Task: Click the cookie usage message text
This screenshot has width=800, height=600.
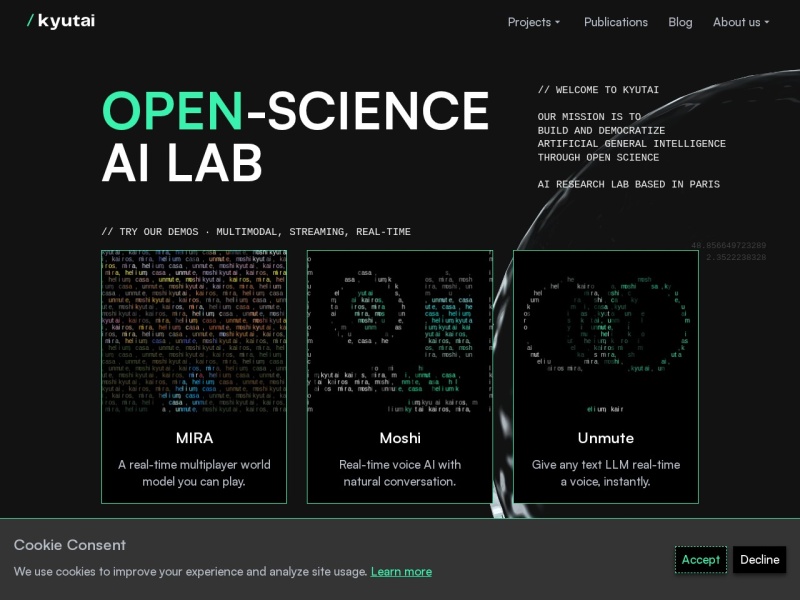Action: 190,572
